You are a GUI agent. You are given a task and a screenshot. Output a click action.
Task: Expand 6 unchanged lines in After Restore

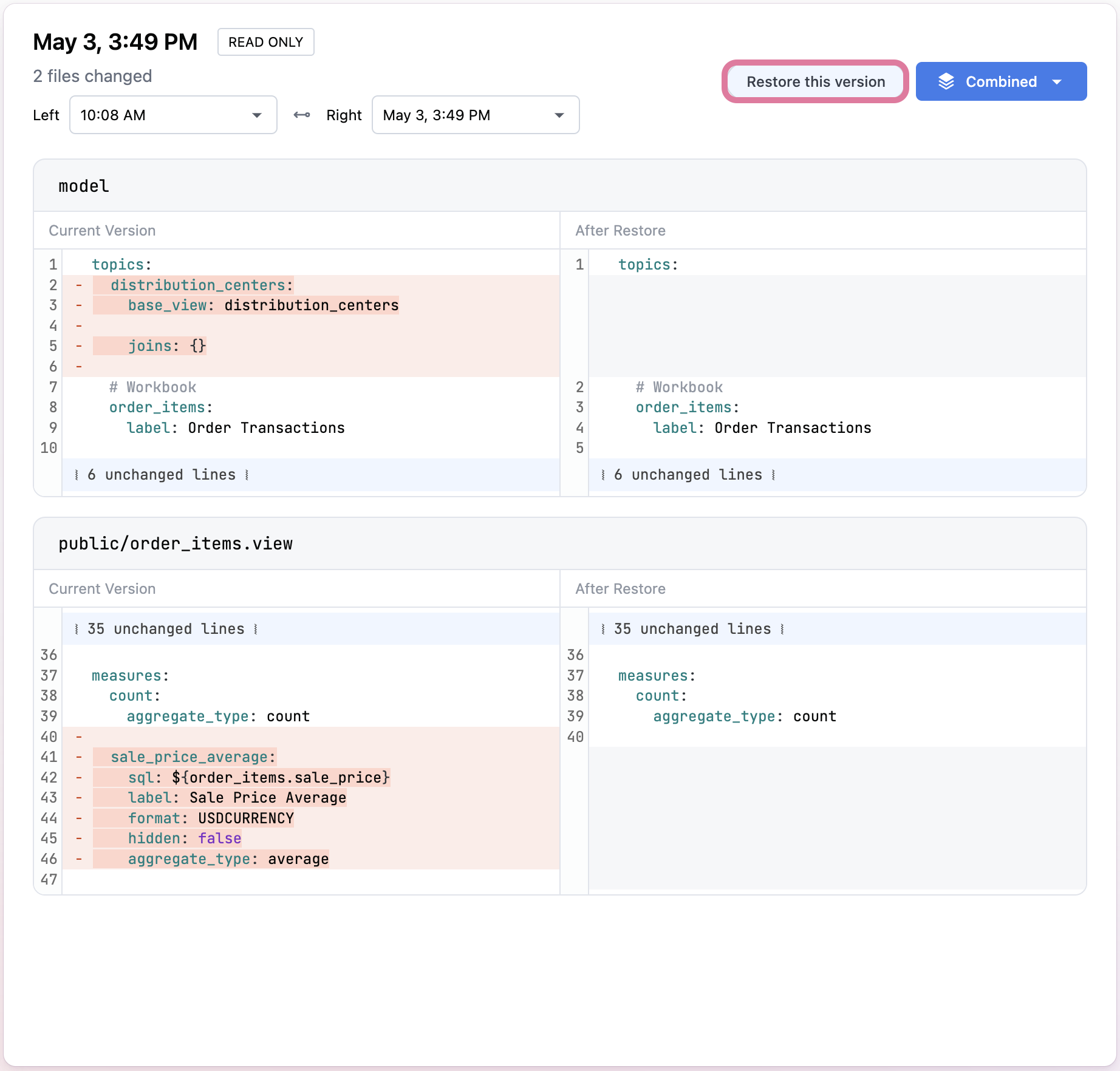click(688, 475)
